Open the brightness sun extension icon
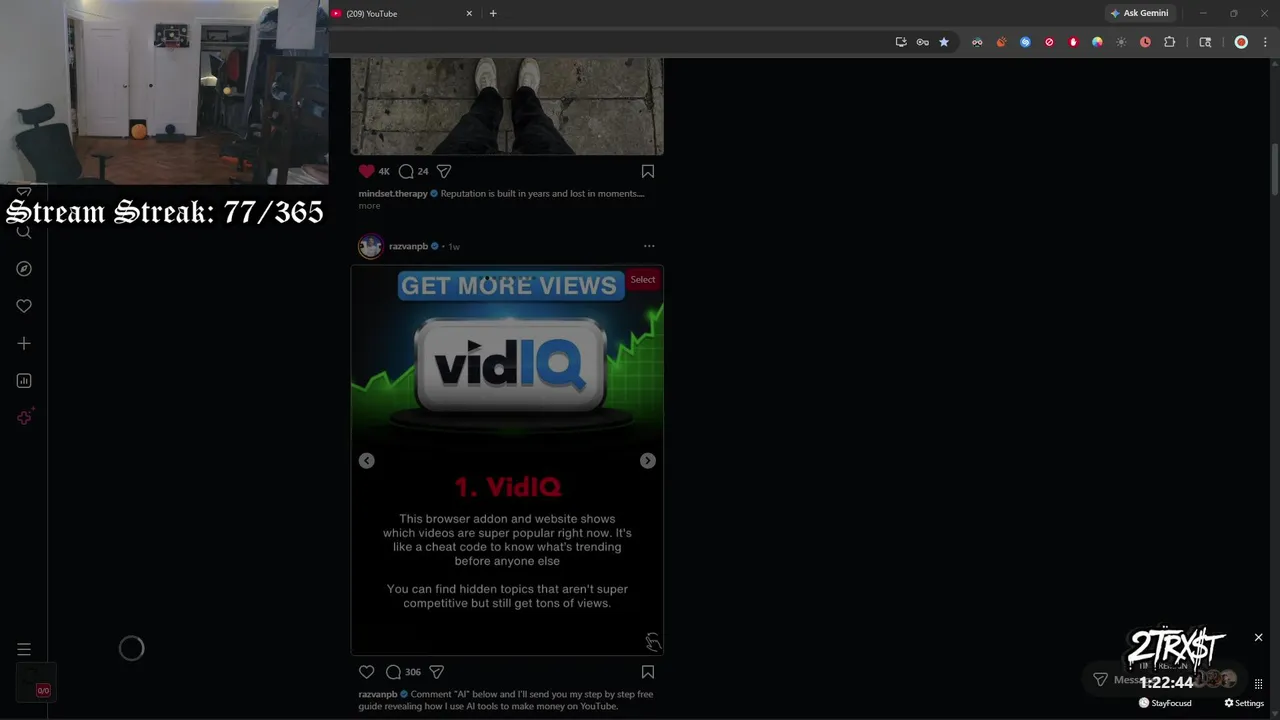1280x720 pixels. [x=1121, y=42]
